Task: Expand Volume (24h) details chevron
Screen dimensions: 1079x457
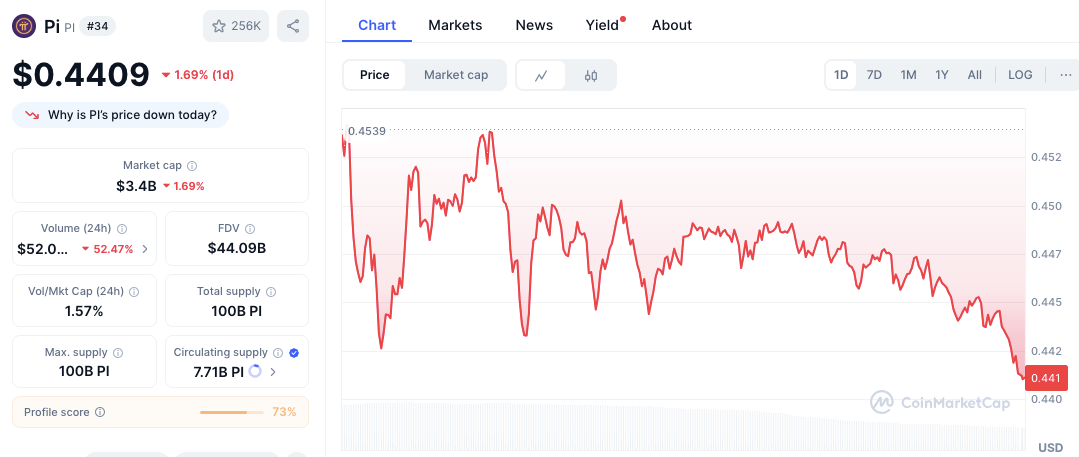Action: pos(145,249)
